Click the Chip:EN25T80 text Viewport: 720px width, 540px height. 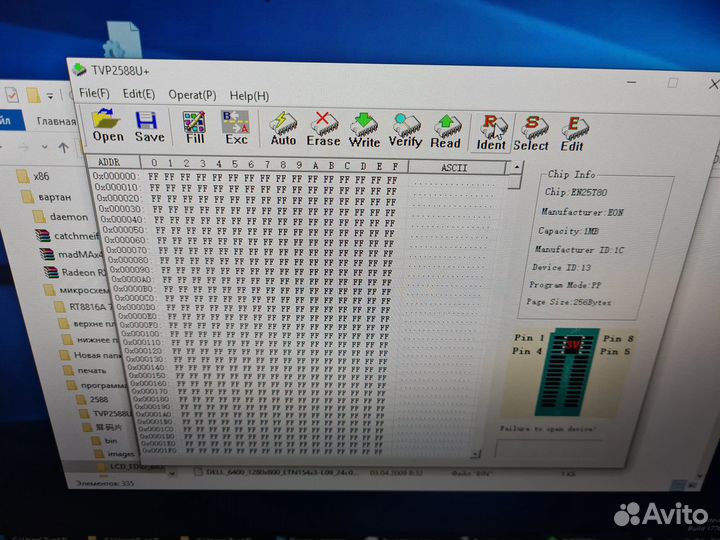point(576,192)
